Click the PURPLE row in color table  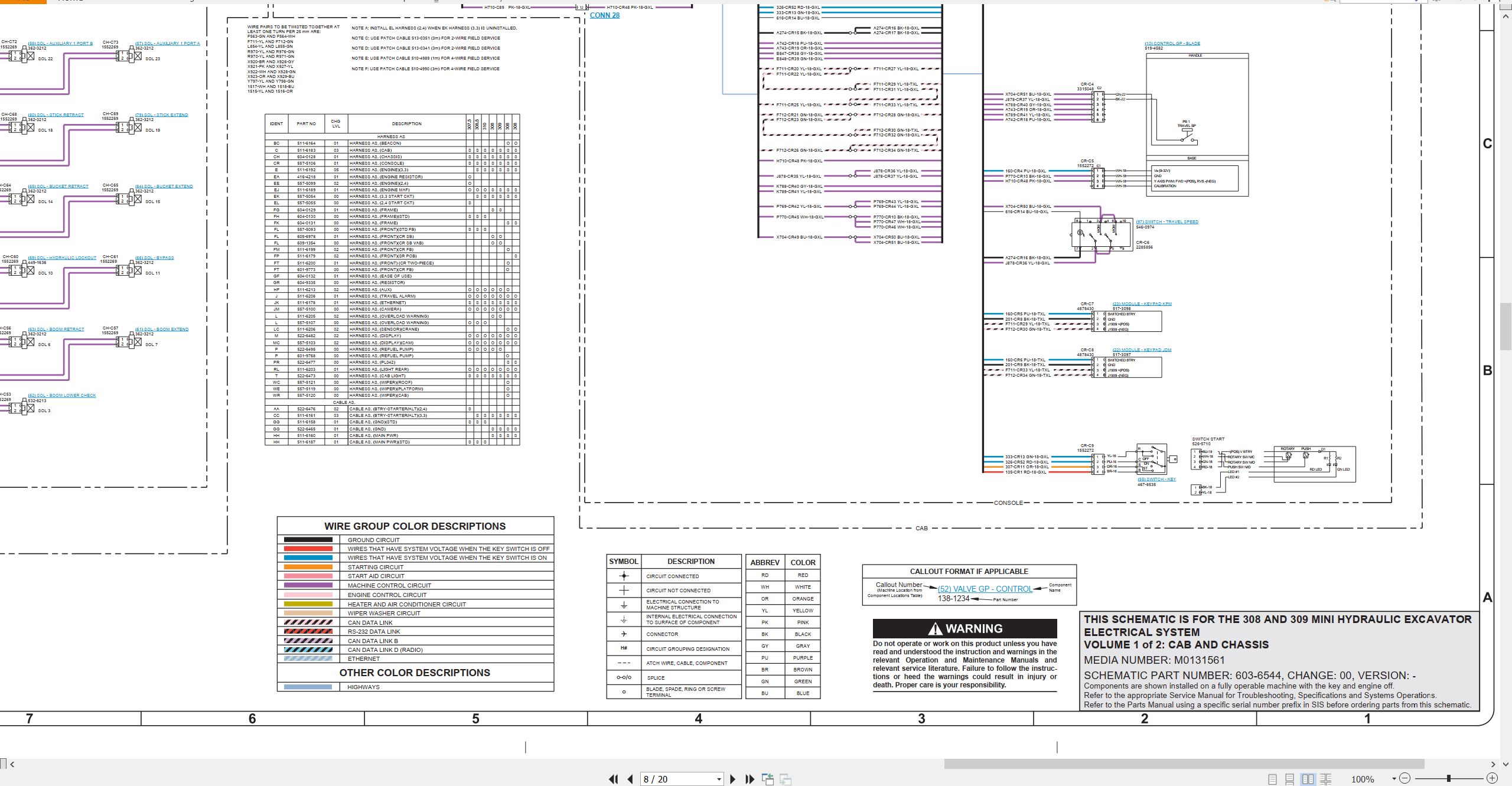tap(783, 657)
